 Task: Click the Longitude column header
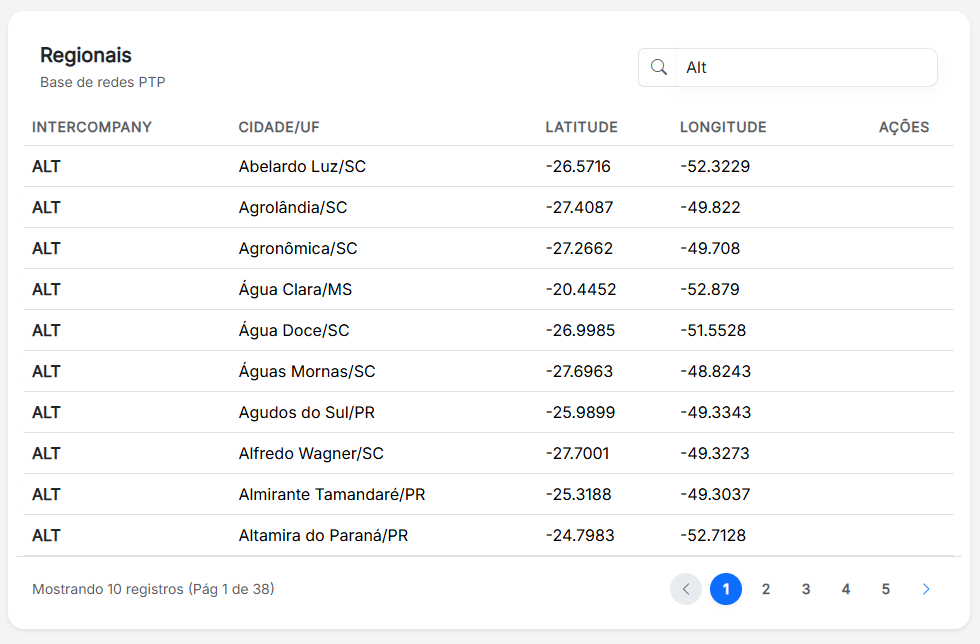(723, 127)
